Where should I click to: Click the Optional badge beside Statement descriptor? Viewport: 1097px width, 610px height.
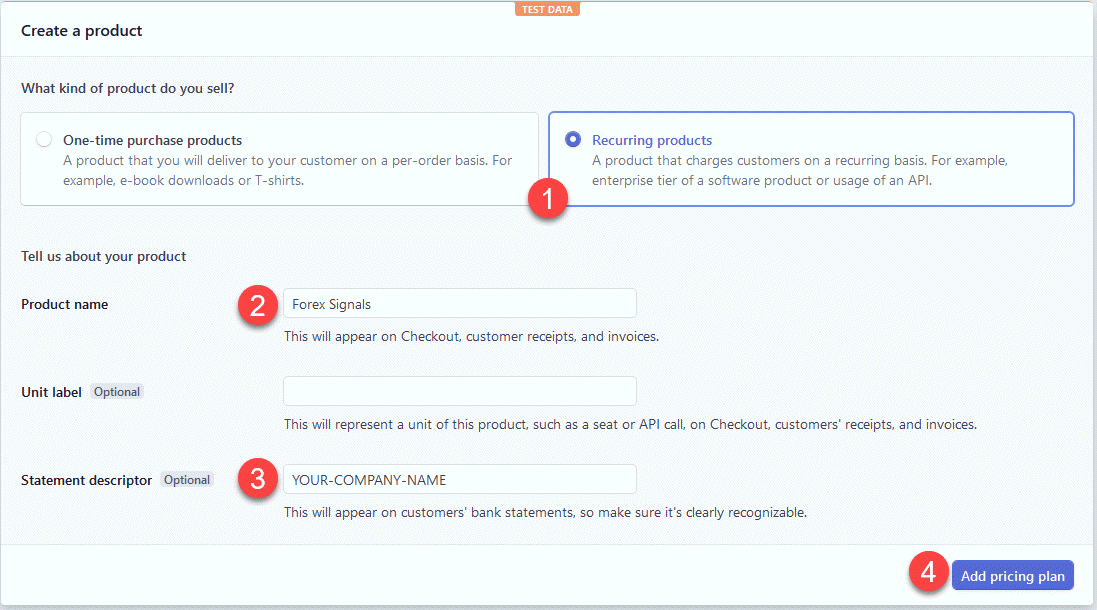pos(187,480)
